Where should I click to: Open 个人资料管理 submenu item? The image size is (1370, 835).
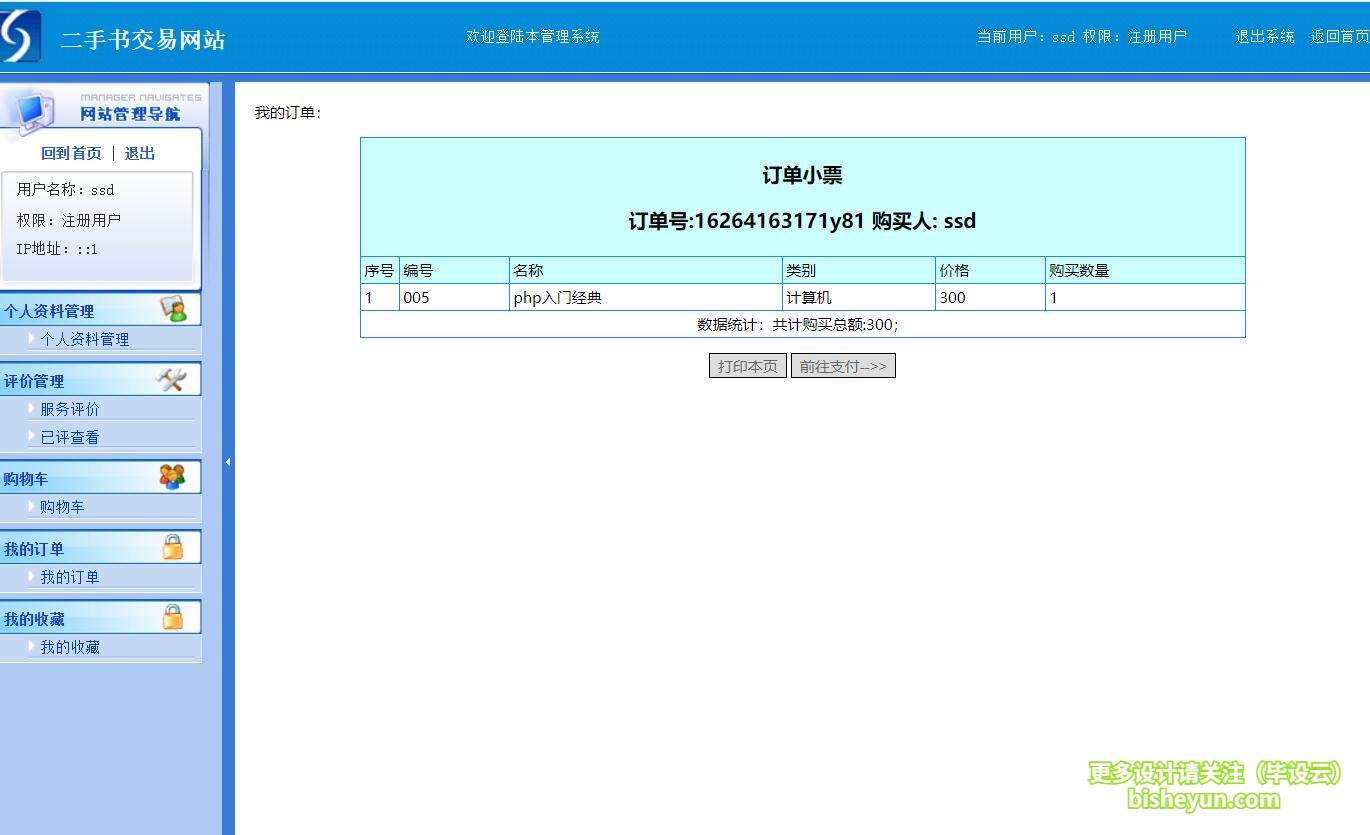pyautogui.click(x=85, y=339)
